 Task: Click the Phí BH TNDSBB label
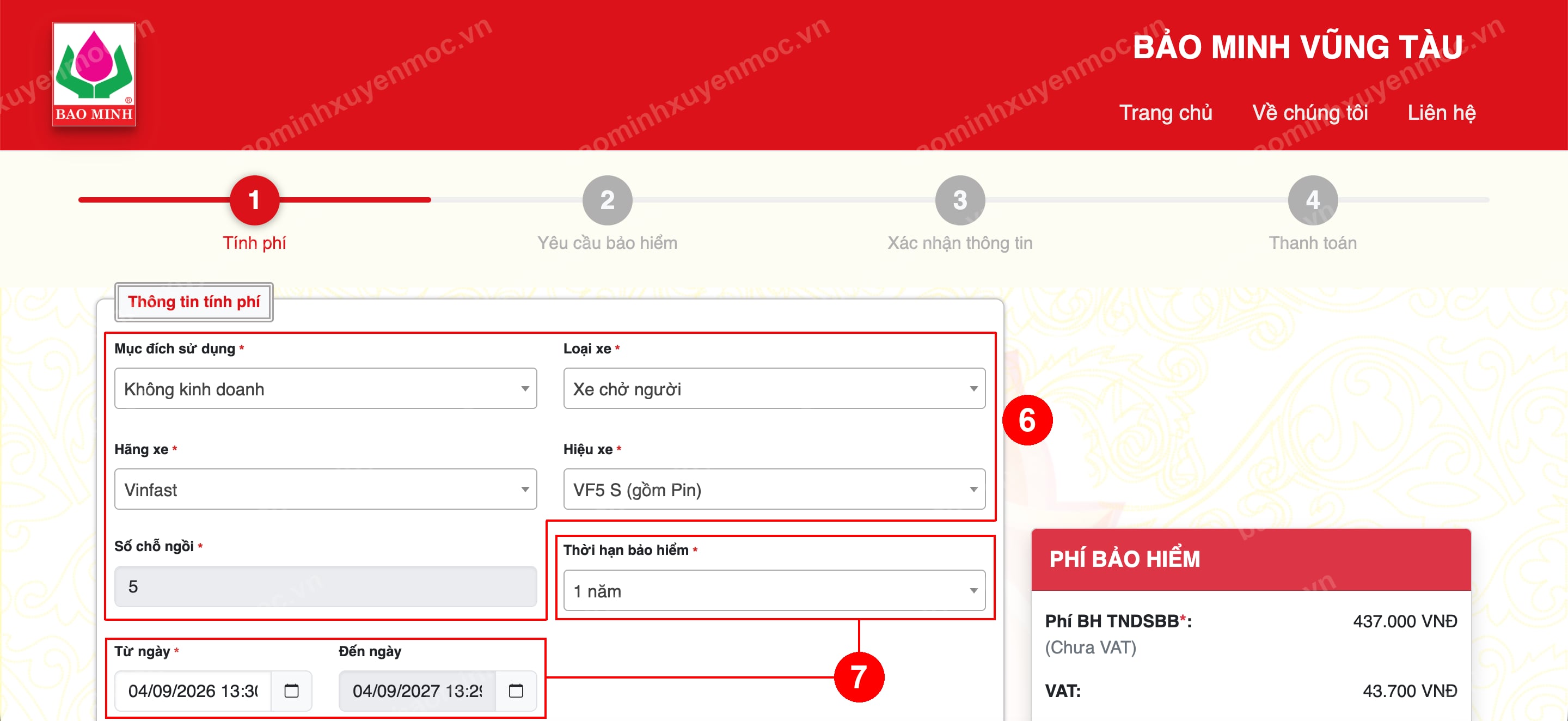coord(1118,621)
